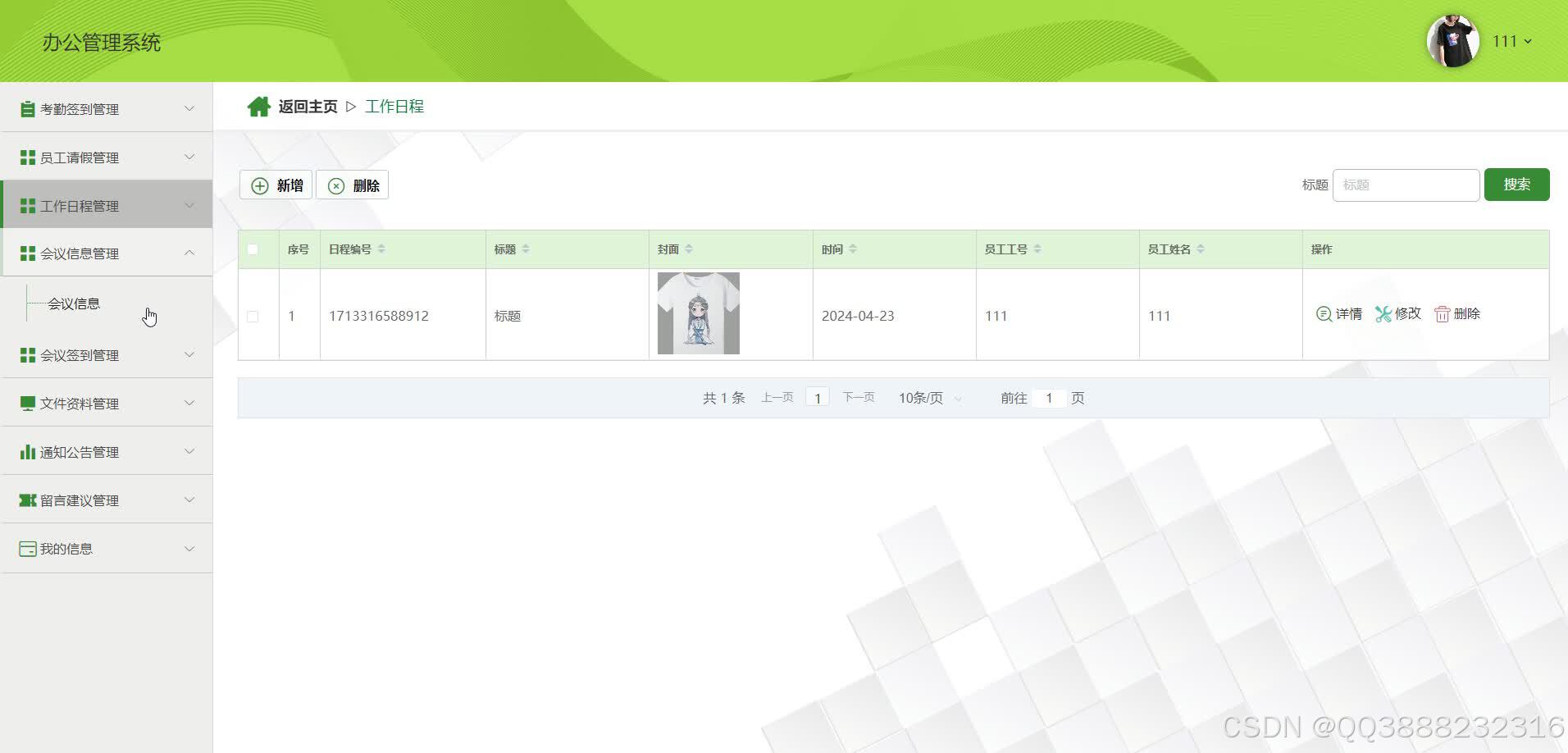Click the circular delete icon on 删除 toolbar button

335,185
